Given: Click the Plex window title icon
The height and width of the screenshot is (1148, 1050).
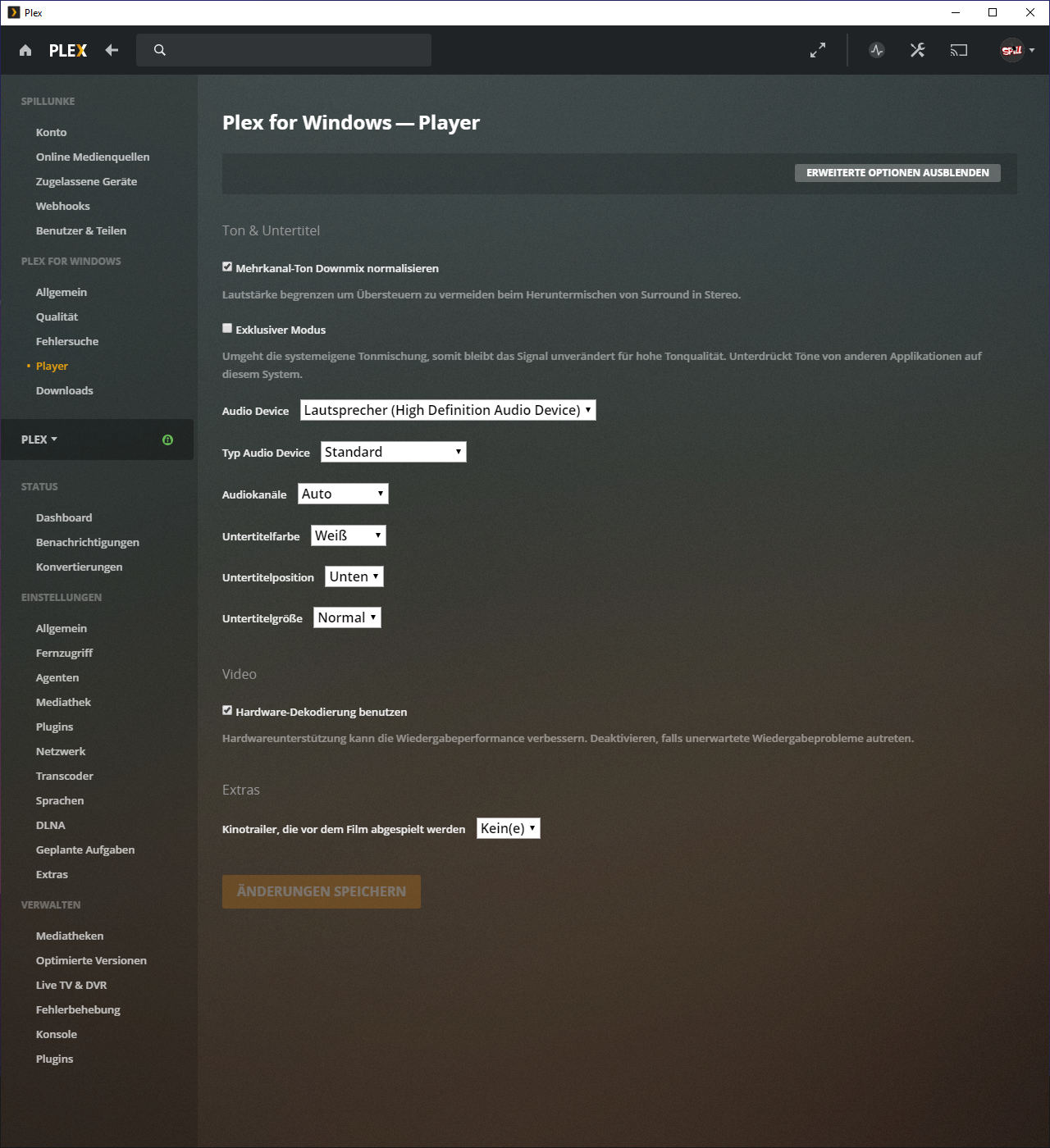Looking at the screenshot, I should [14, 12].
